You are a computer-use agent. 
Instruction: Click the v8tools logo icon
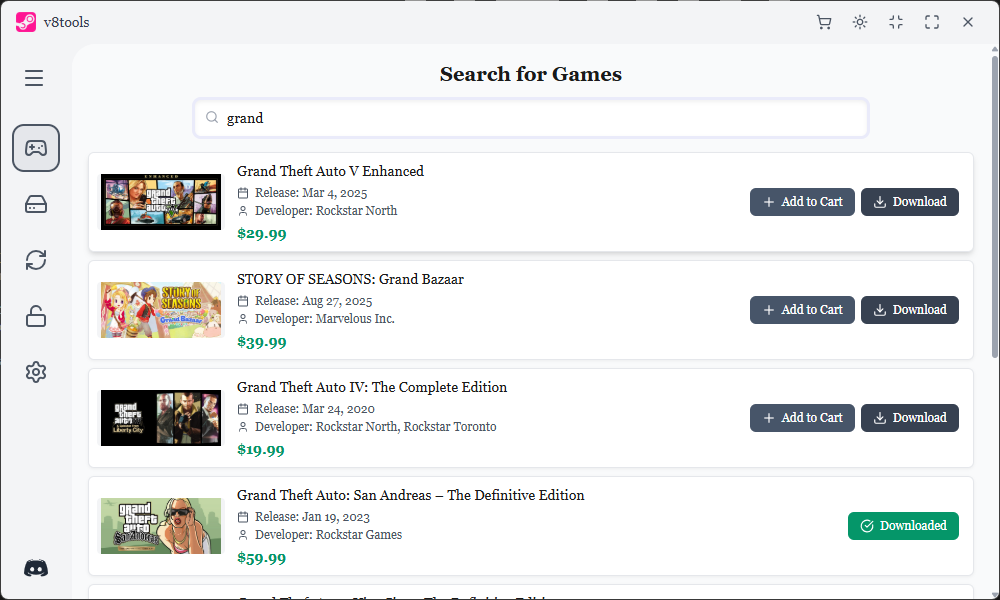(x=25, y=21)
